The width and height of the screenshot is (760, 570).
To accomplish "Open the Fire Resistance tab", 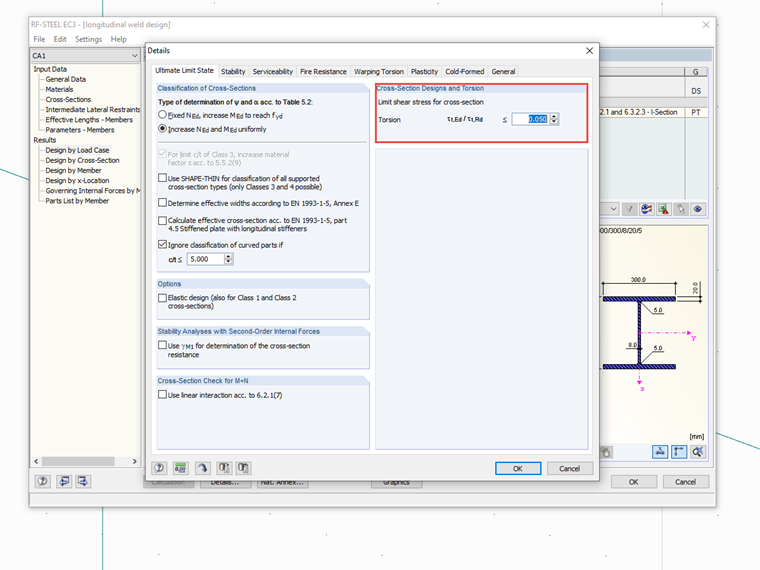I will click(x=323, y=72).
